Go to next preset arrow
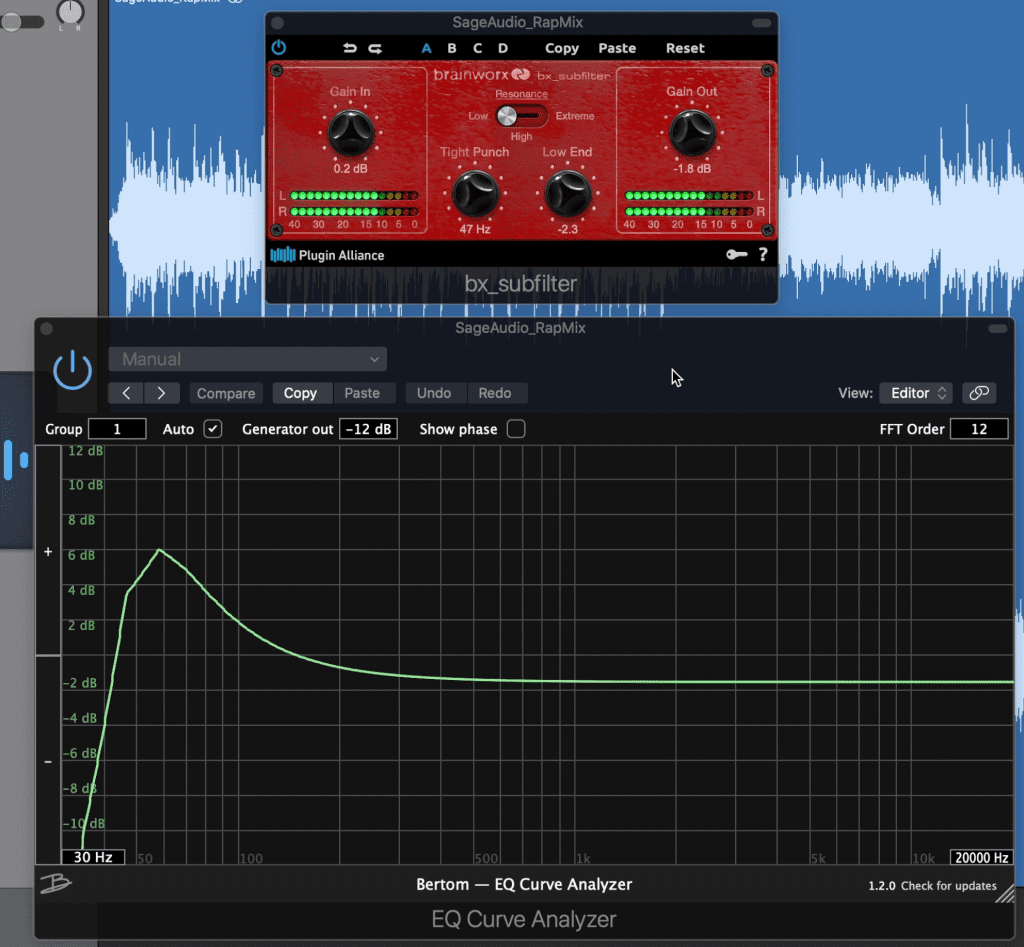Viewport: 1024px width, 947px height. click(x=161, y=393)
